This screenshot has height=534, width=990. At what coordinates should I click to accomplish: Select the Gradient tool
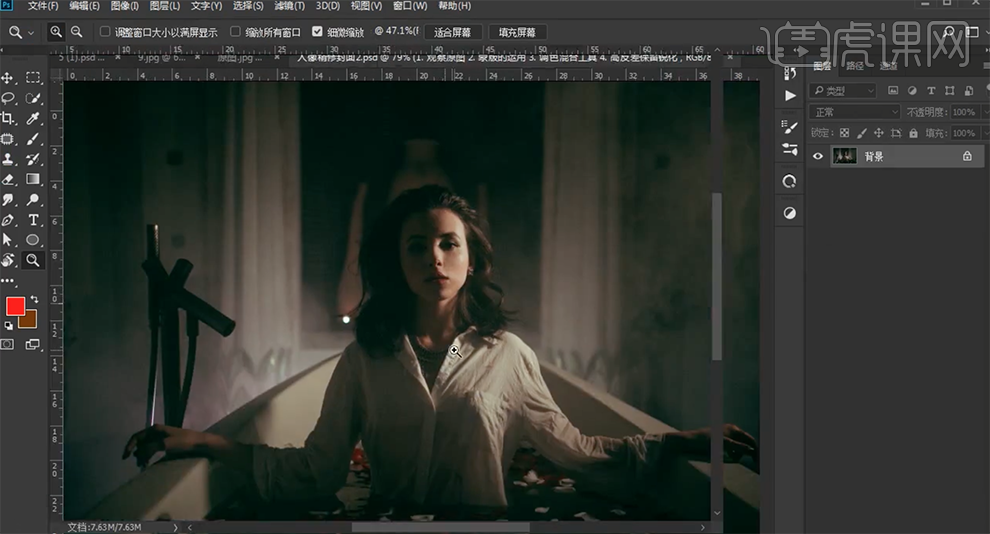(33, 179)
